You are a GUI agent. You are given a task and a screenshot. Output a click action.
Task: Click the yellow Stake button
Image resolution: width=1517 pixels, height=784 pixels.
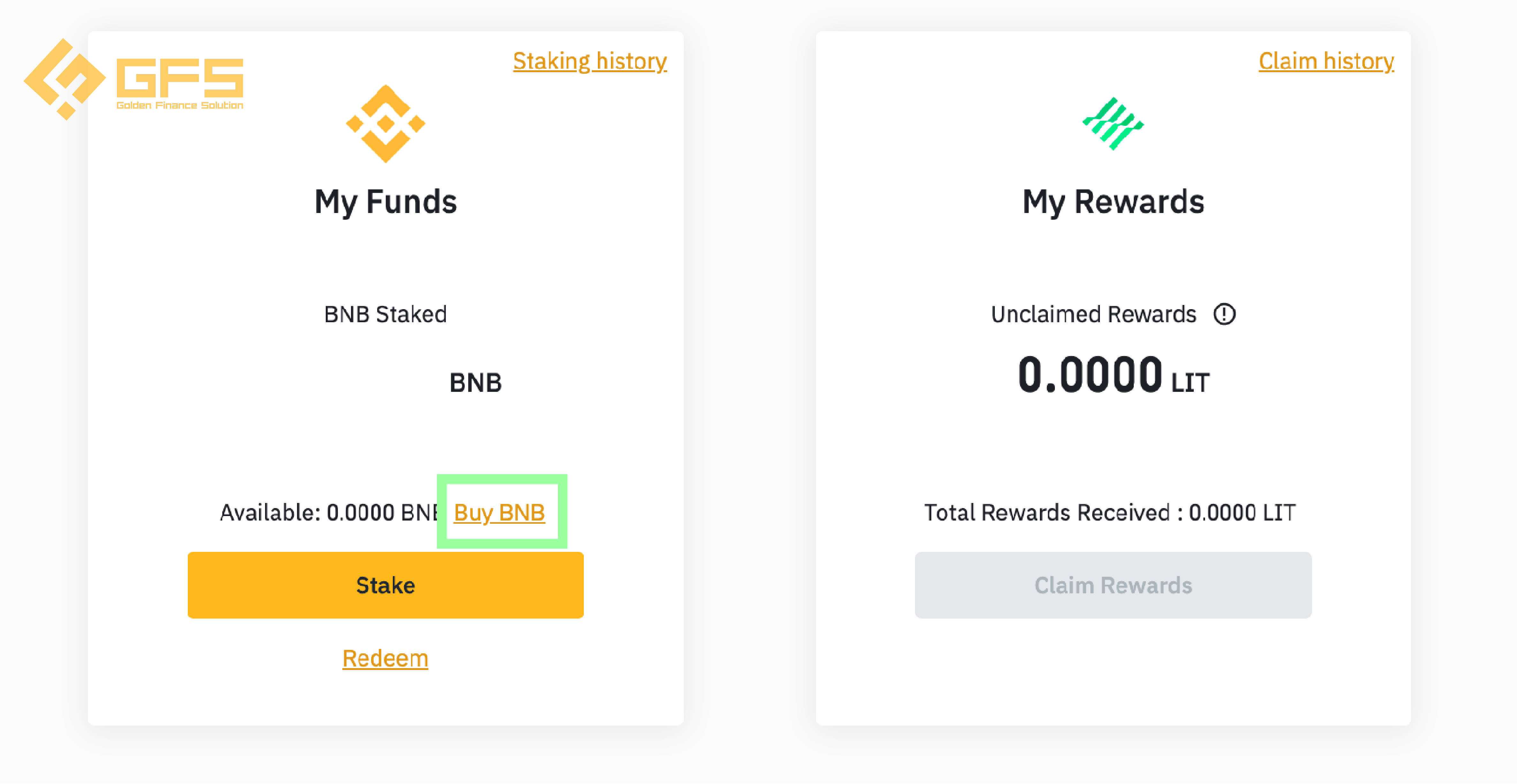pos(385,584)
